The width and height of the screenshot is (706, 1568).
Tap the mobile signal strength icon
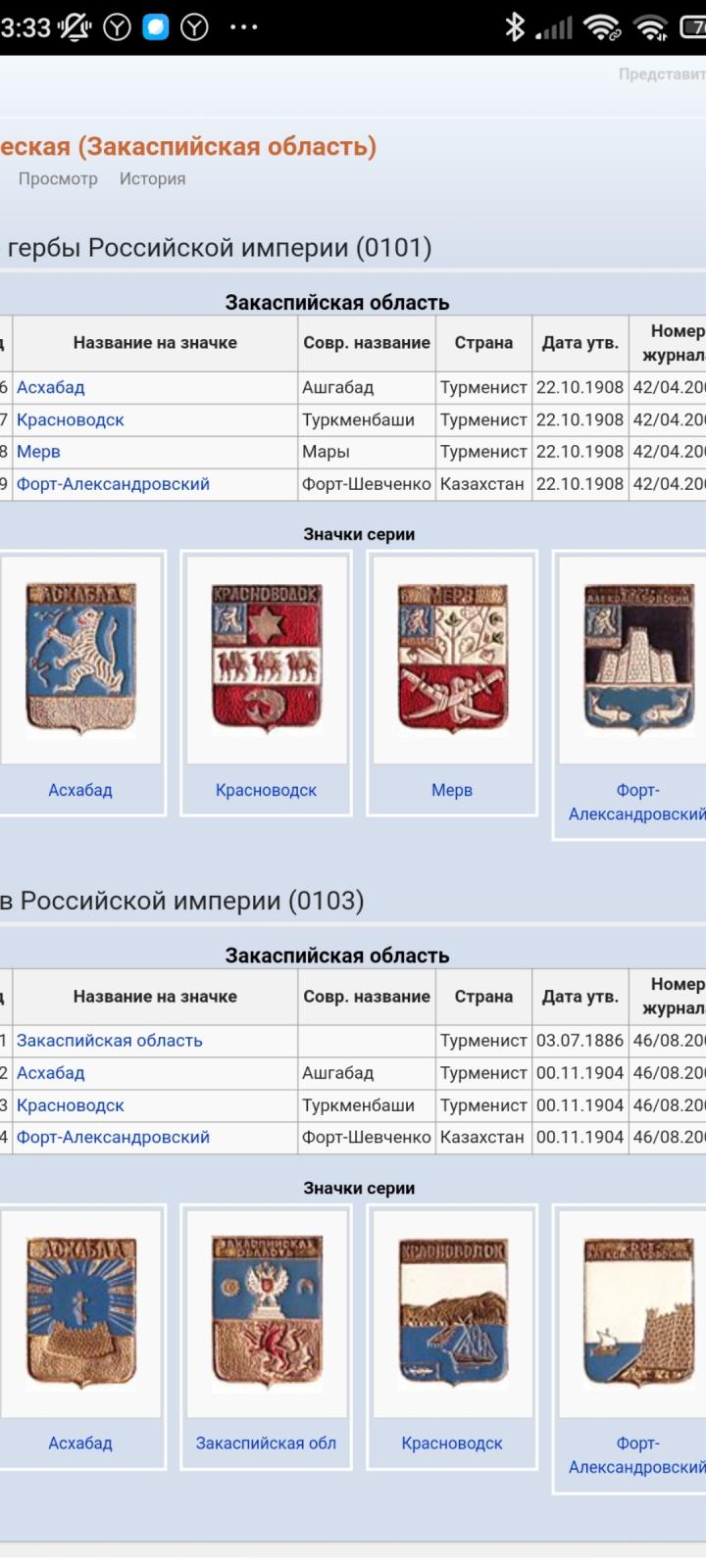554,28
